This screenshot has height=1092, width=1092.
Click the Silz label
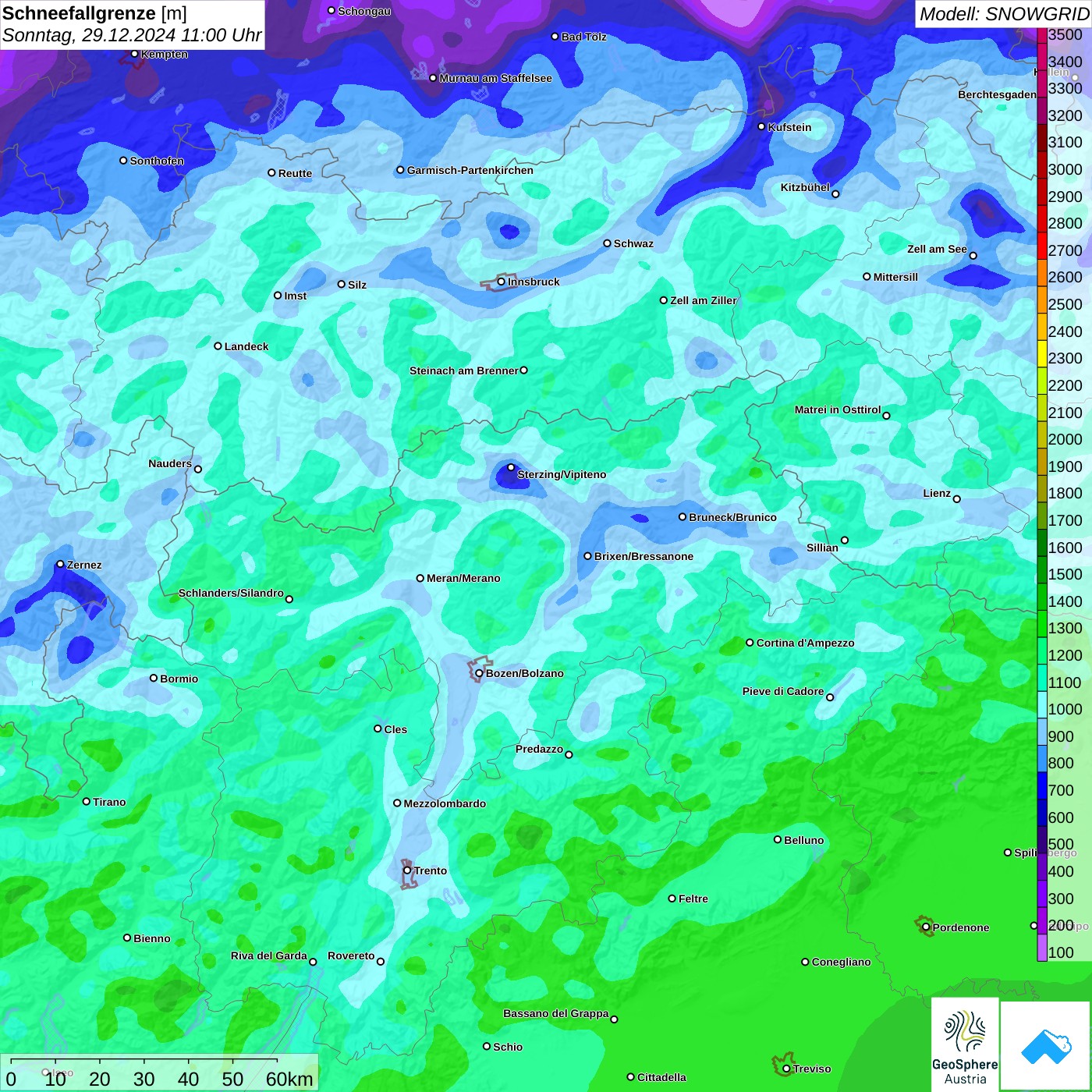357,285
